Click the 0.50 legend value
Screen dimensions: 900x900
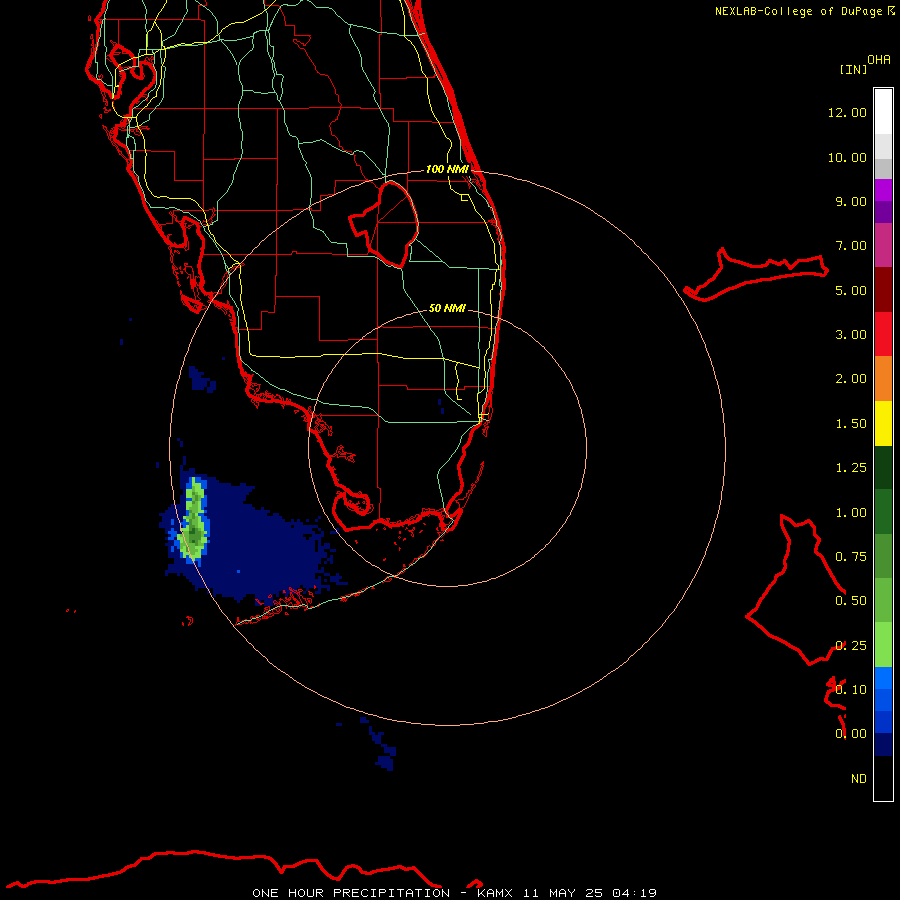(x=851, y=601)
